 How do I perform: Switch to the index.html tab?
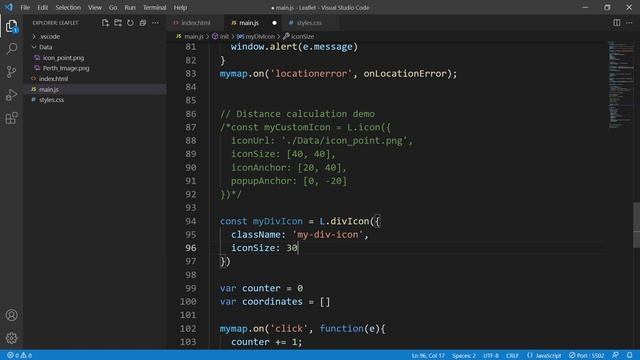(x=195, y=23)
